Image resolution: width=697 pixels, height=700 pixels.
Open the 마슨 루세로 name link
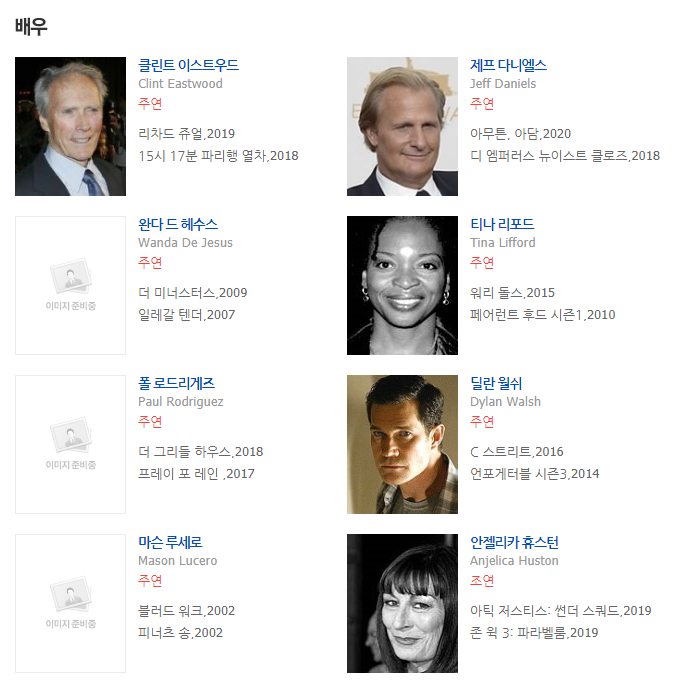click(x=170, y=542)
